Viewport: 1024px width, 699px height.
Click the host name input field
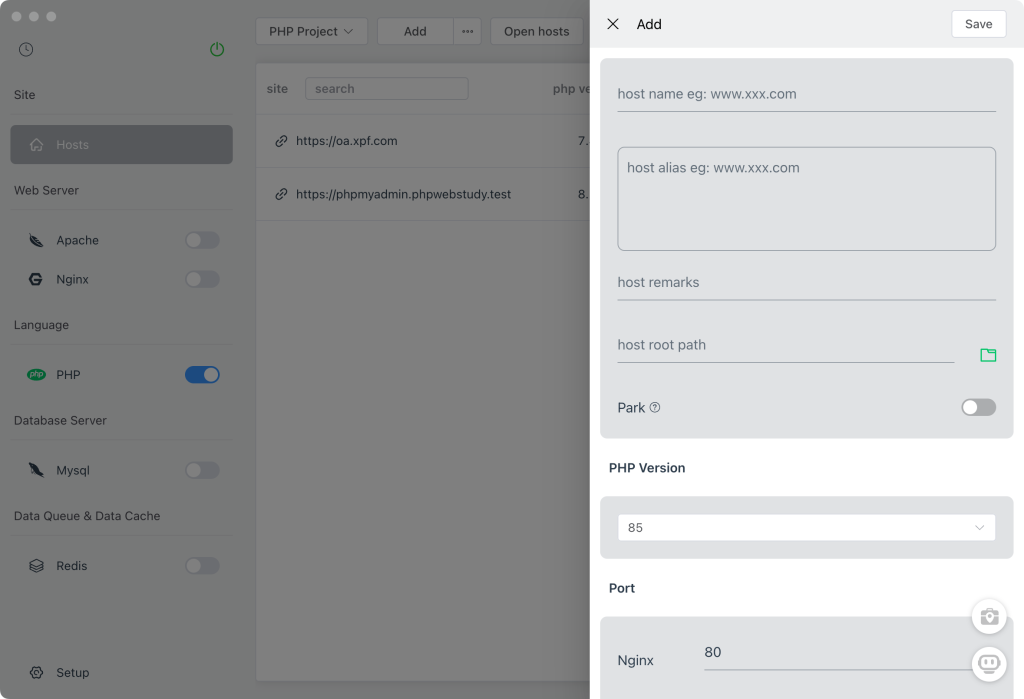(806, 94)
